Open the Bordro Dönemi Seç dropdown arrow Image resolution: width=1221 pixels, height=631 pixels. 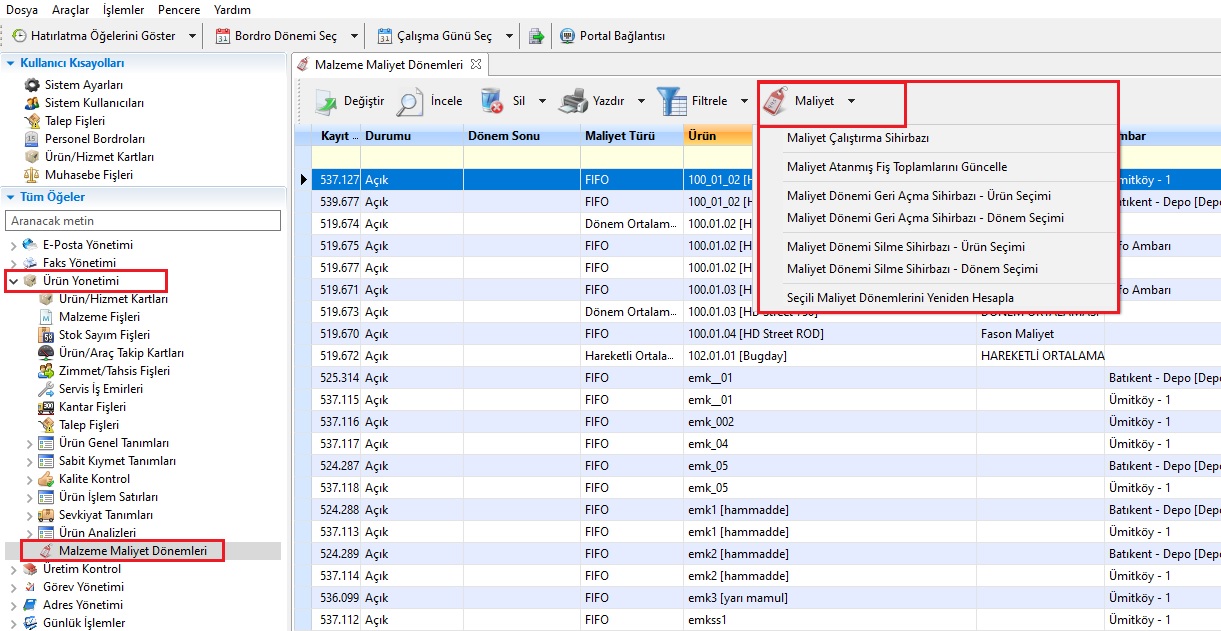(x=354, y=36)
